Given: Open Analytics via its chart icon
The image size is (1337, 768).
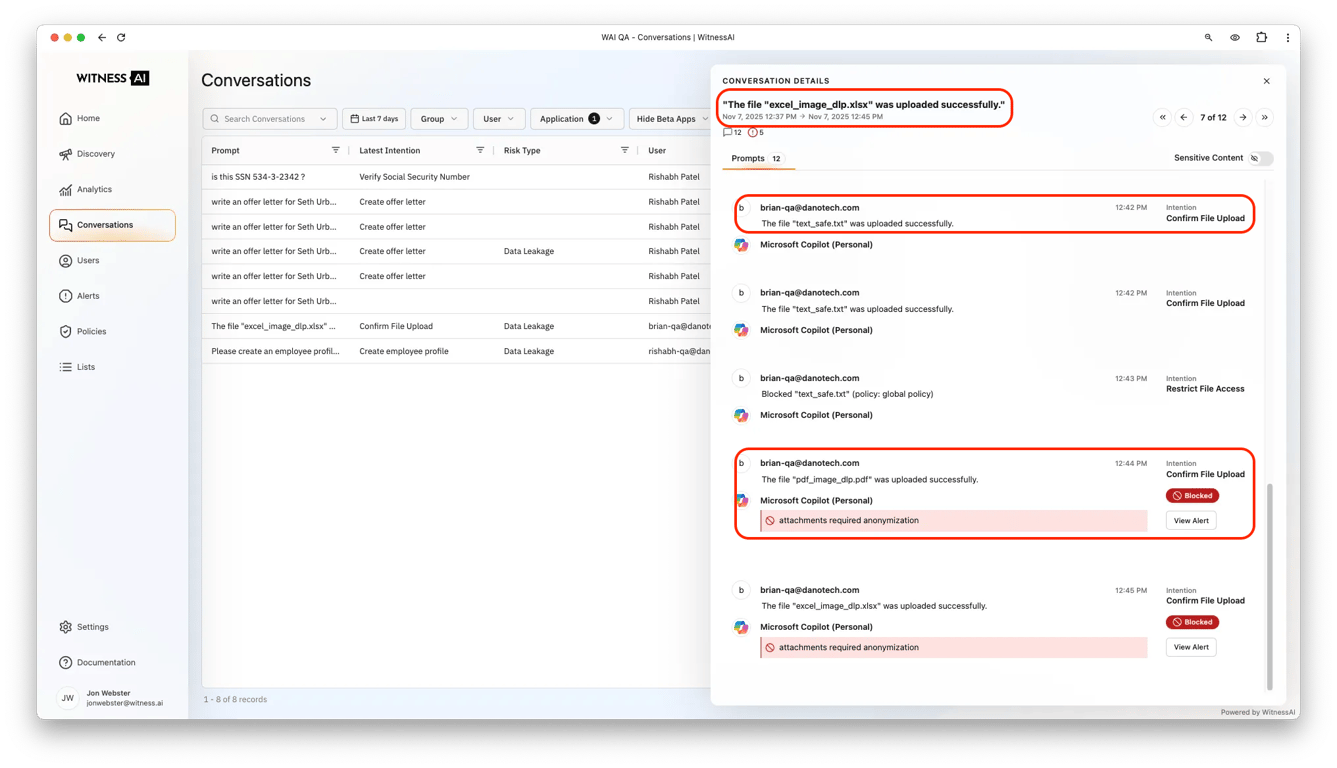Looking at the screenshot, I should coord(66,190).
